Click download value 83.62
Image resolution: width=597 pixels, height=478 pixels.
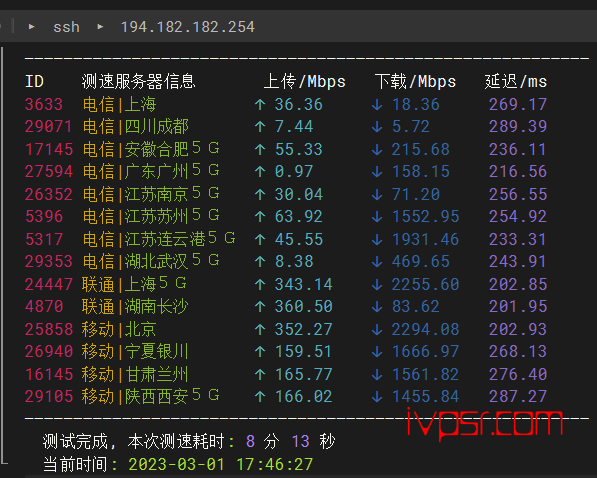[x=416, y=306]
